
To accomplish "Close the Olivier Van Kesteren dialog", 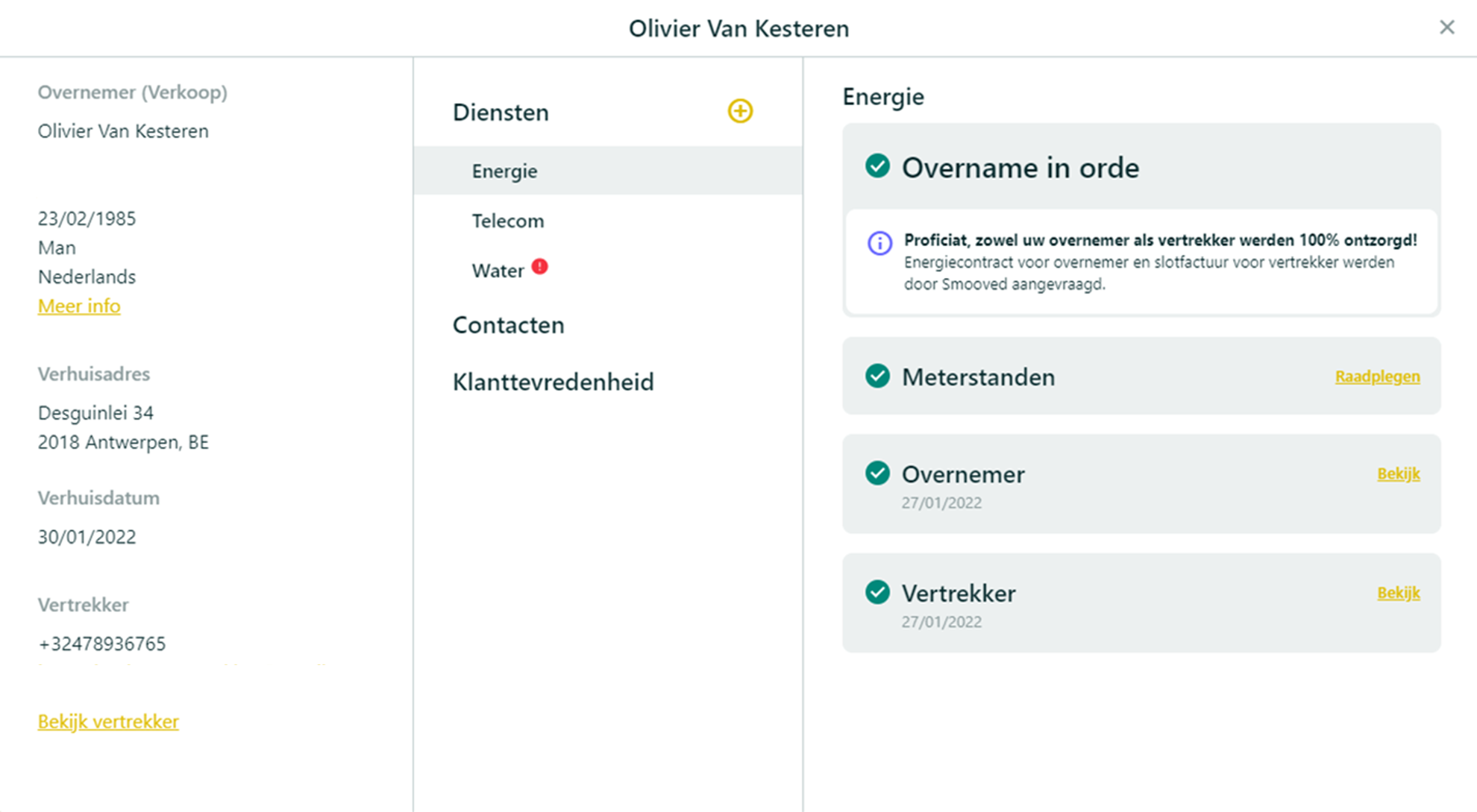I will click(x=1446, y=28).
